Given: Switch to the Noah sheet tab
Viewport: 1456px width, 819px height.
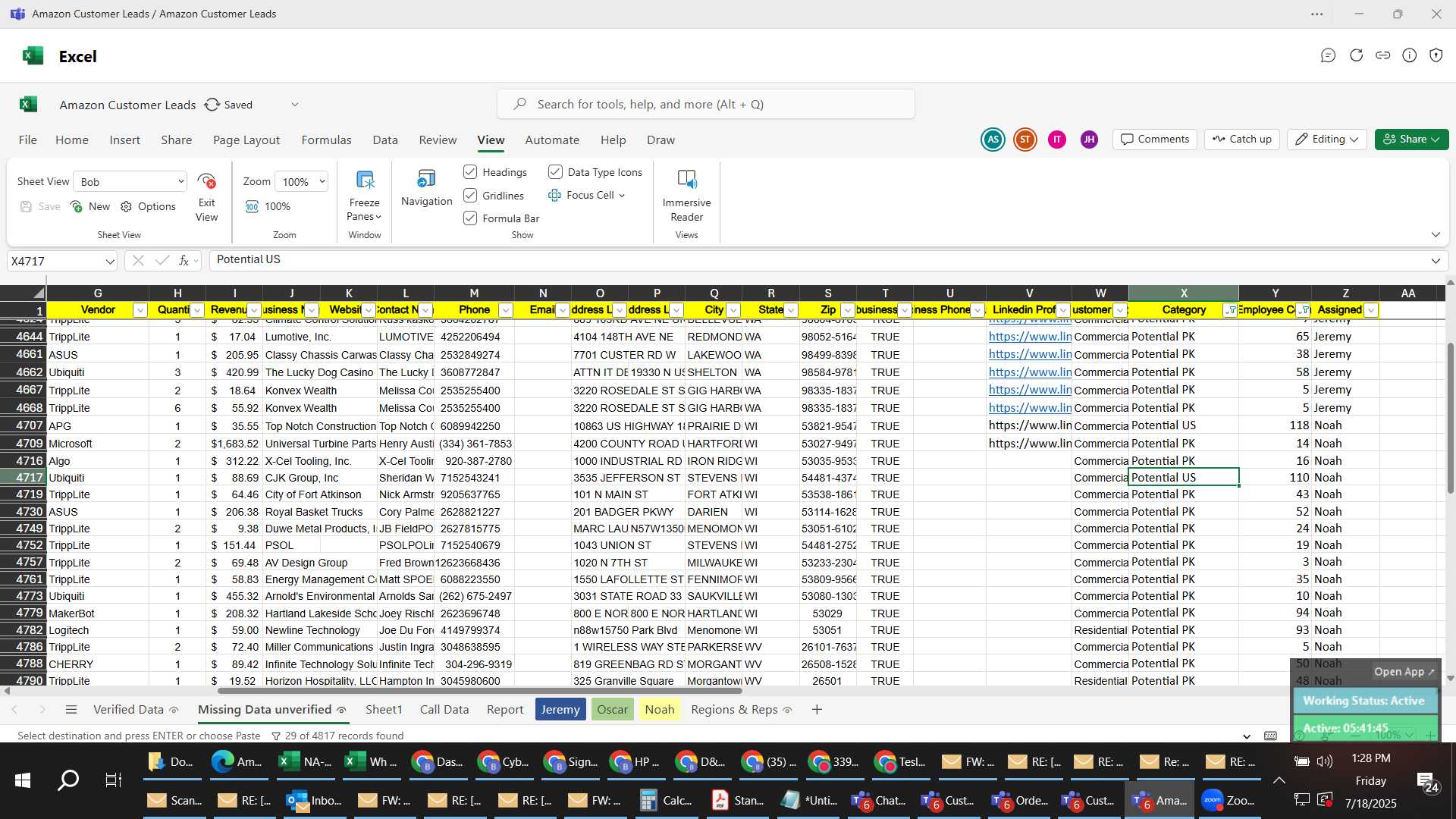Looking at the screenshot, I should (x=660, y=710).
